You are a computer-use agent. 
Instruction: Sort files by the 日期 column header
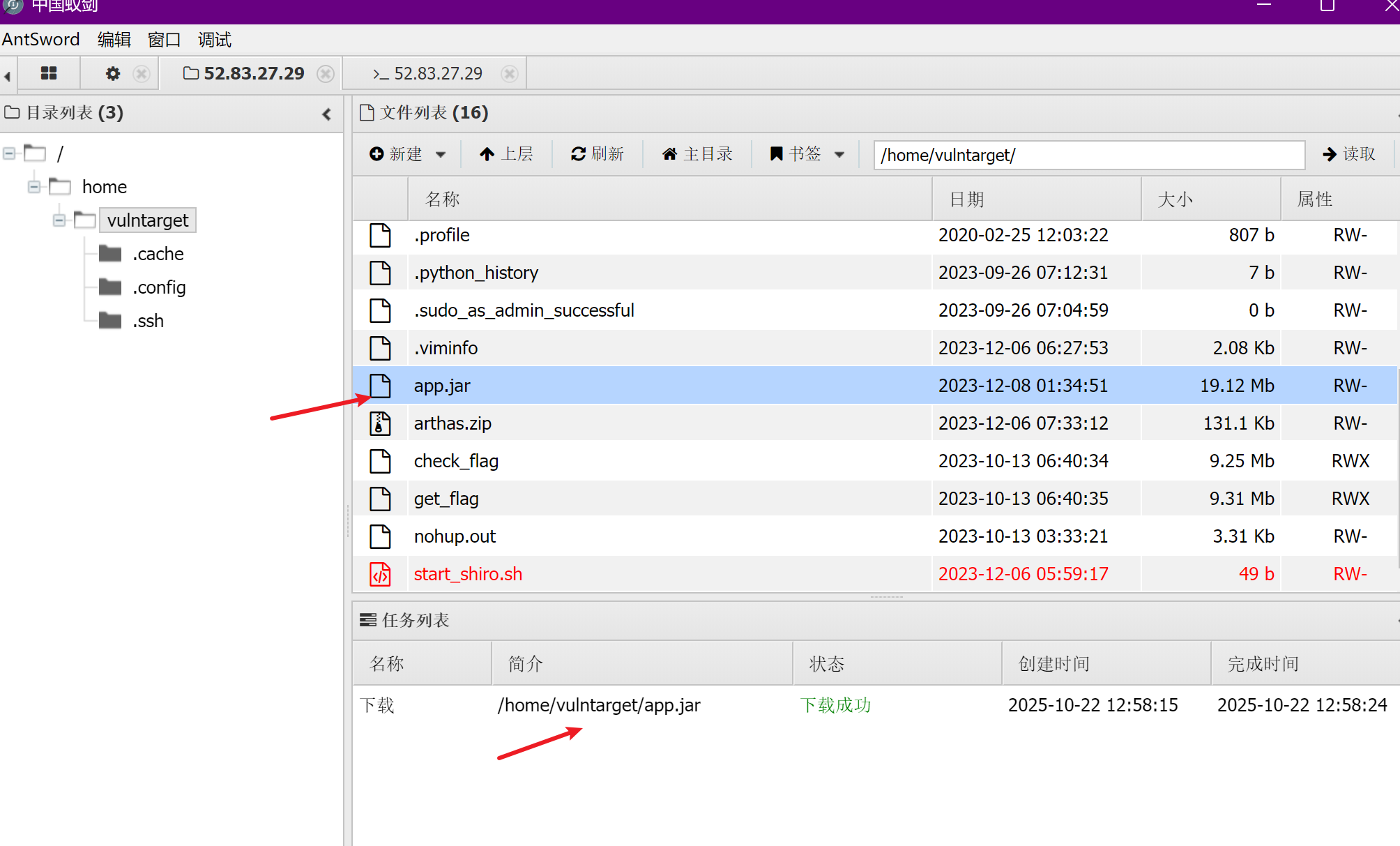tap(966, 199)
